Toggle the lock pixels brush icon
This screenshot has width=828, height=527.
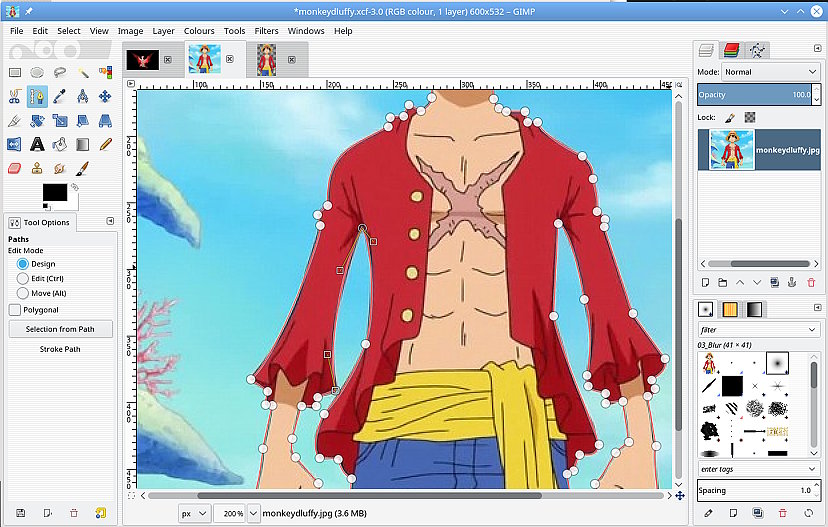(730, 117)
